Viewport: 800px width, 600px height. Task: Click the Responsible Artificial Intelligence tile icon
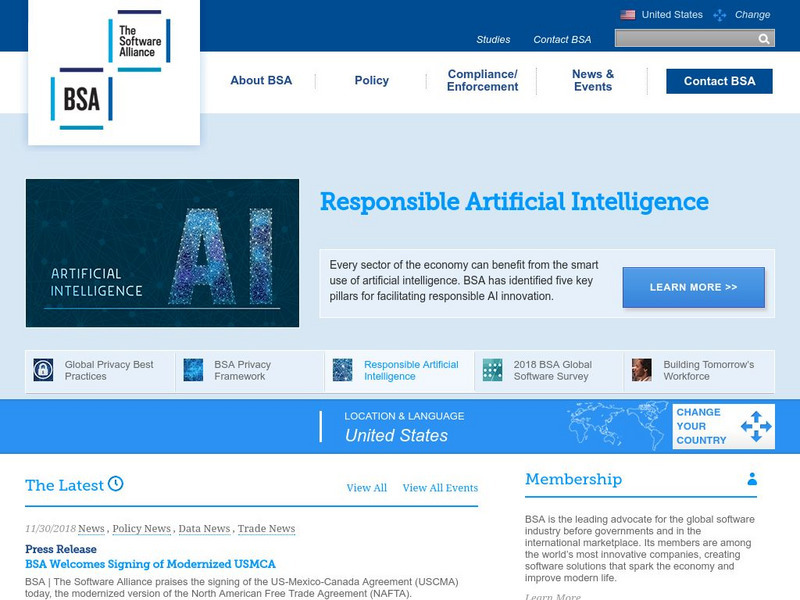pos(344,366)
